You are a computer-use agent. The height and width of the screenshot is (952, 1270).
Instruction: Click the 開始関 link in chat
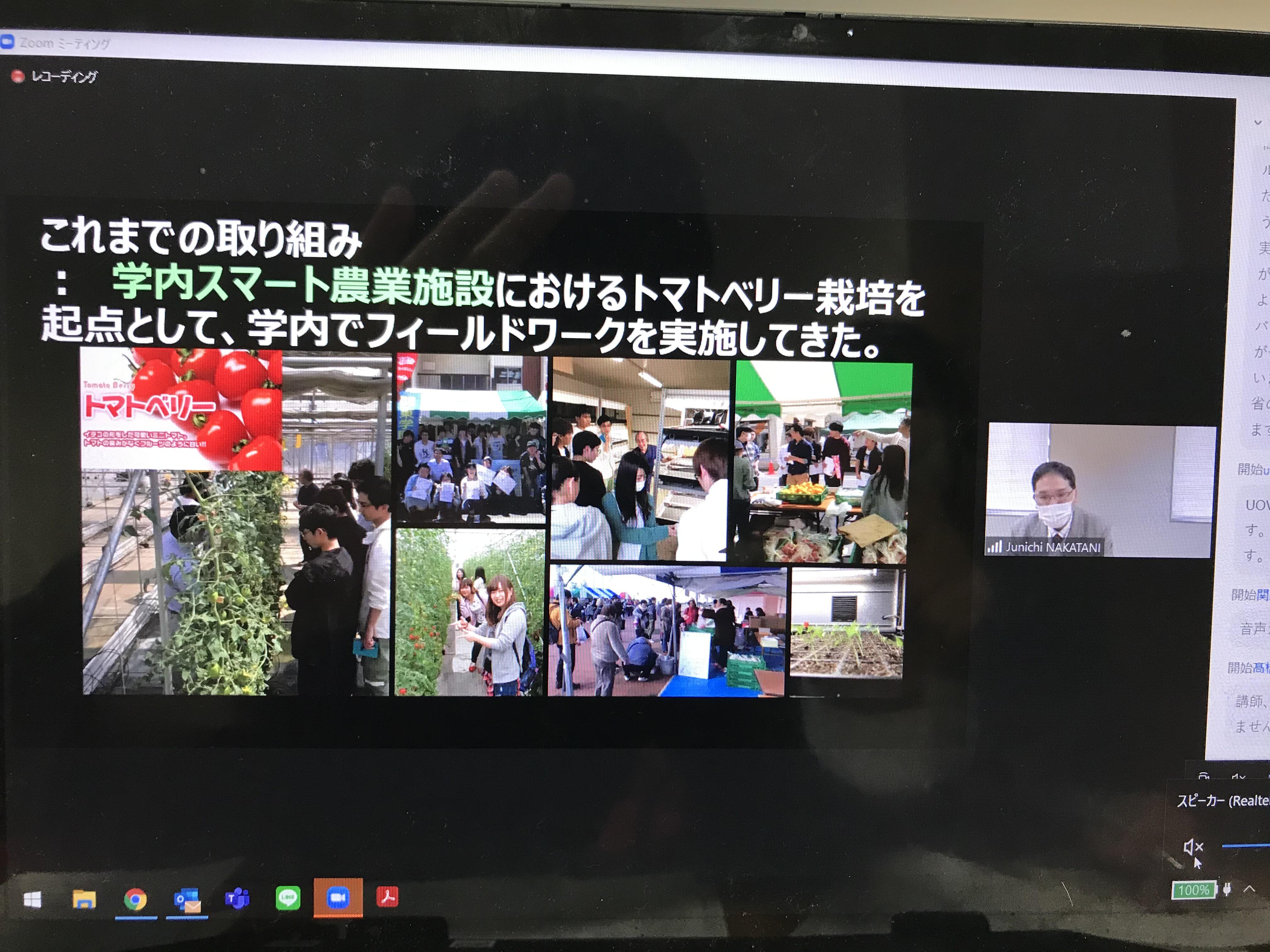click(x=1250, y=594)
